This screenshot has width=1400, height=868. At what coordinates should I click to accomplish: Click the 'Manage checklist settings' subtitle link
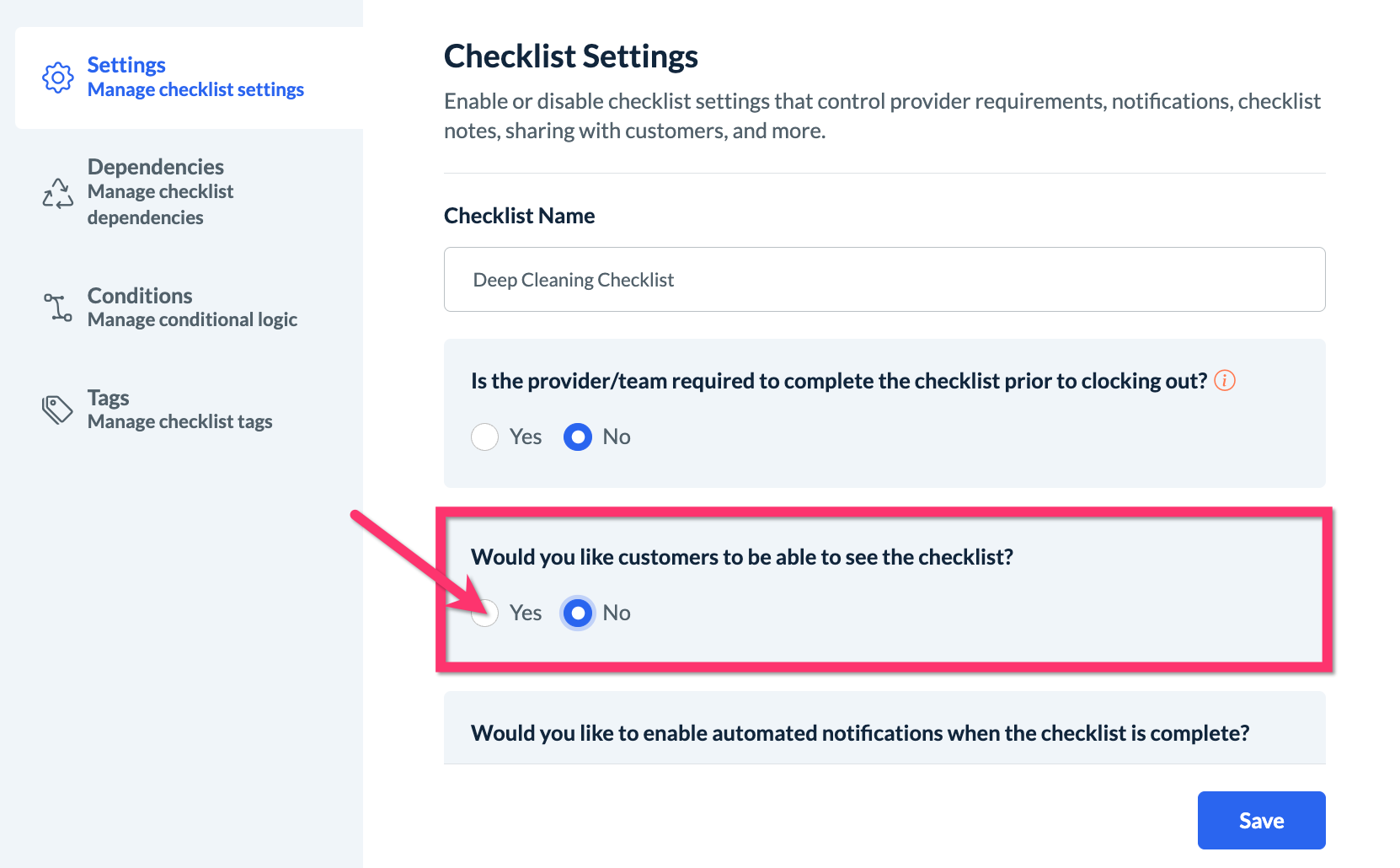pos(195,90)
